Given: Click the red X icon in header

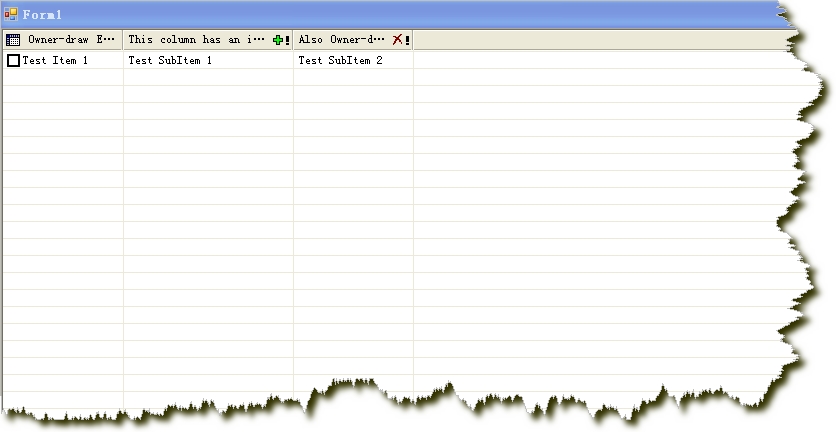Looking at the screenshot, I should pos(398,39).
